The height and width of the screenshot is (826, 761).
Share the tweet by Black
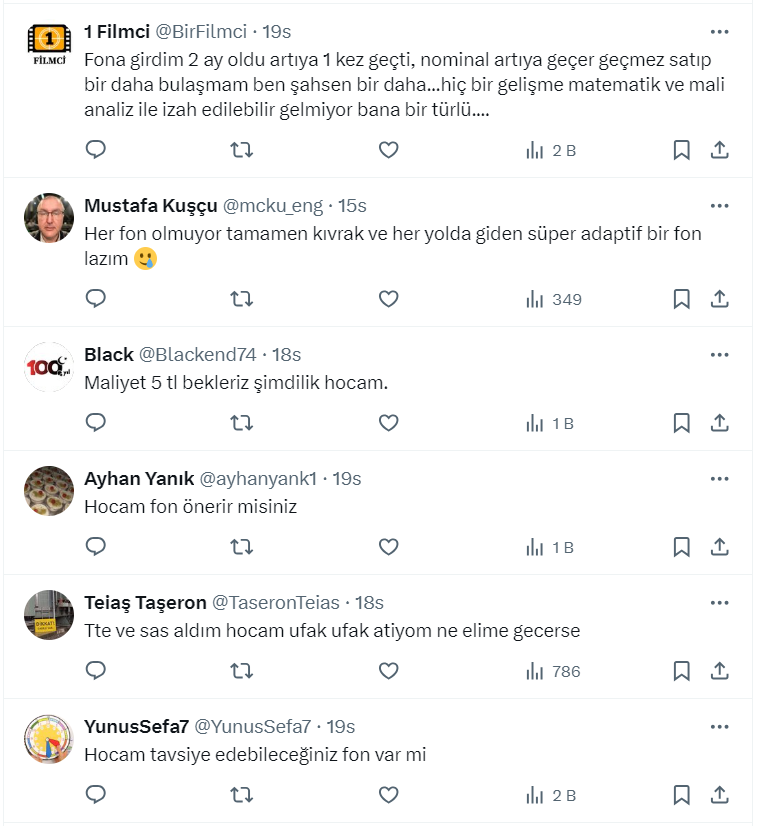tap(719, 423)
